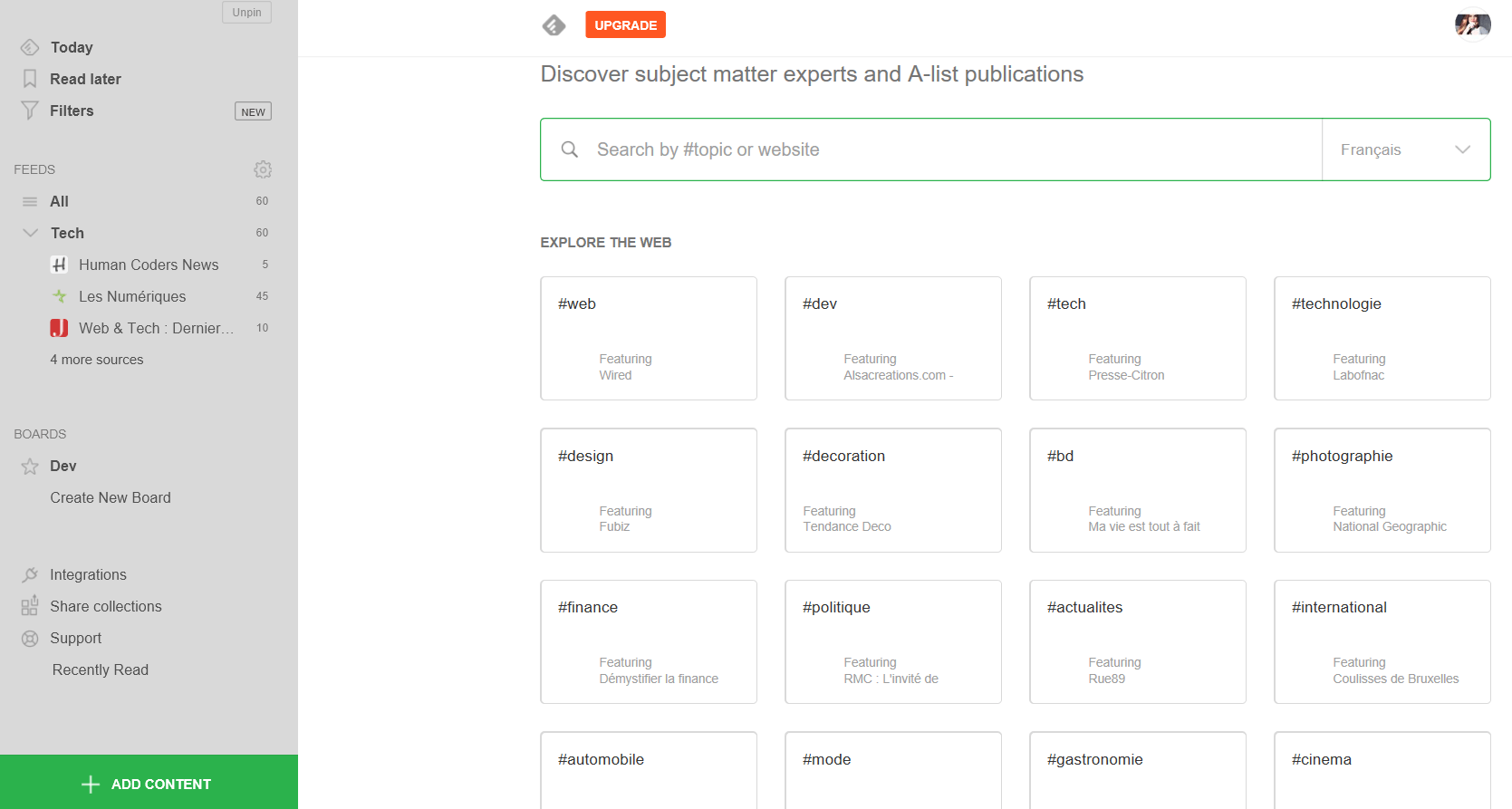Click the Share collections icon
The height and width of the screenshot is (809, 1512).
pyautogui.click(x=30, y=605)
